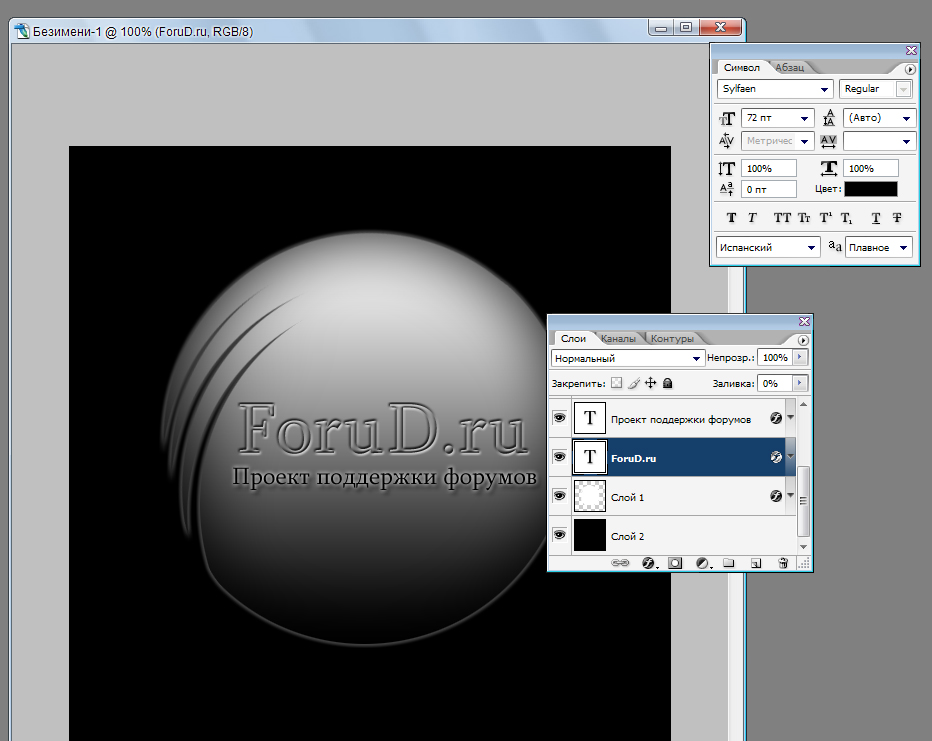Enable lock all icon in Закрепить row
Screen dimensions: 932x741
tap(667, 383)
